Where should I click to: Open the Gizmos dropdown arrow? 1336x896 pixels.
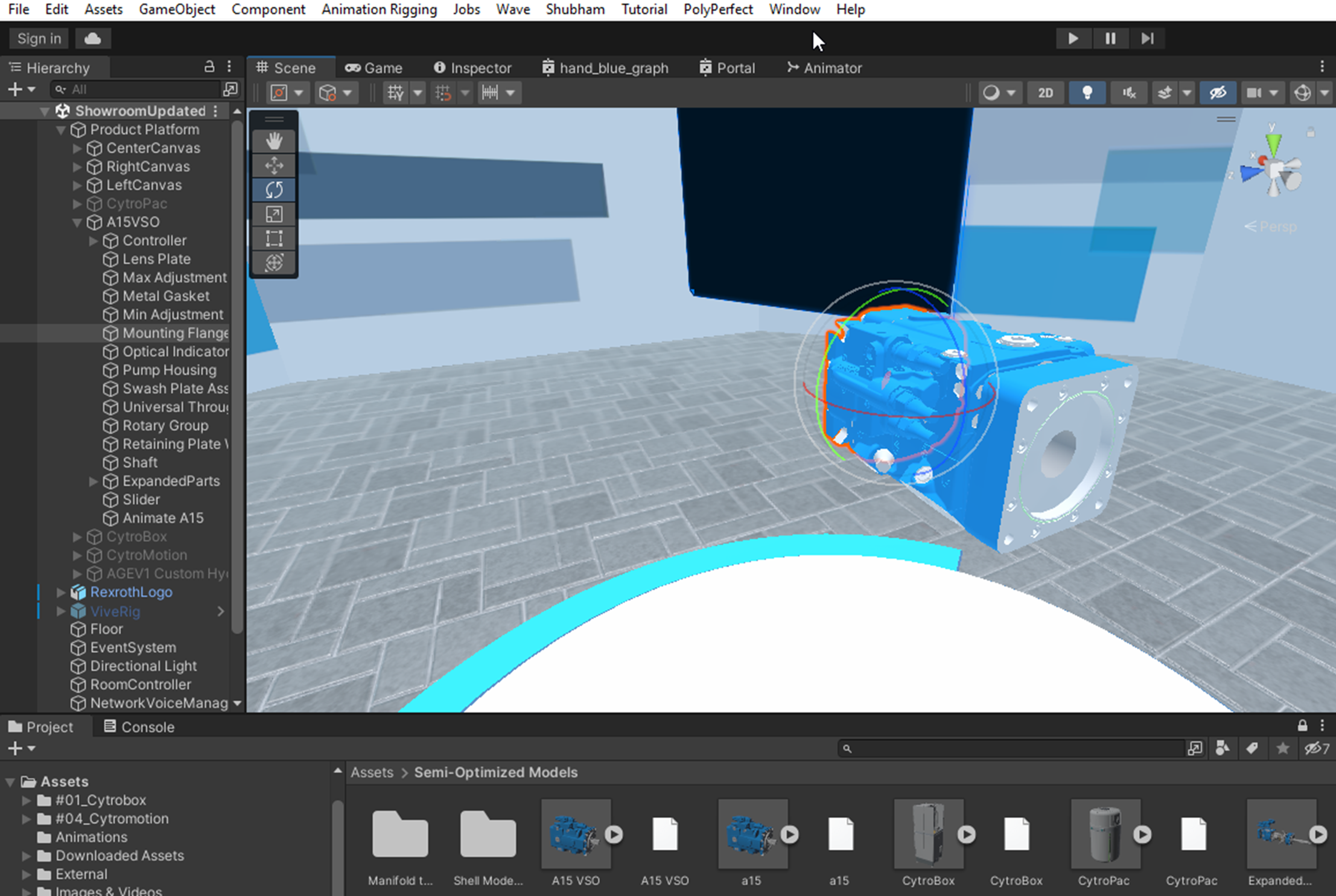point(1324,92)
